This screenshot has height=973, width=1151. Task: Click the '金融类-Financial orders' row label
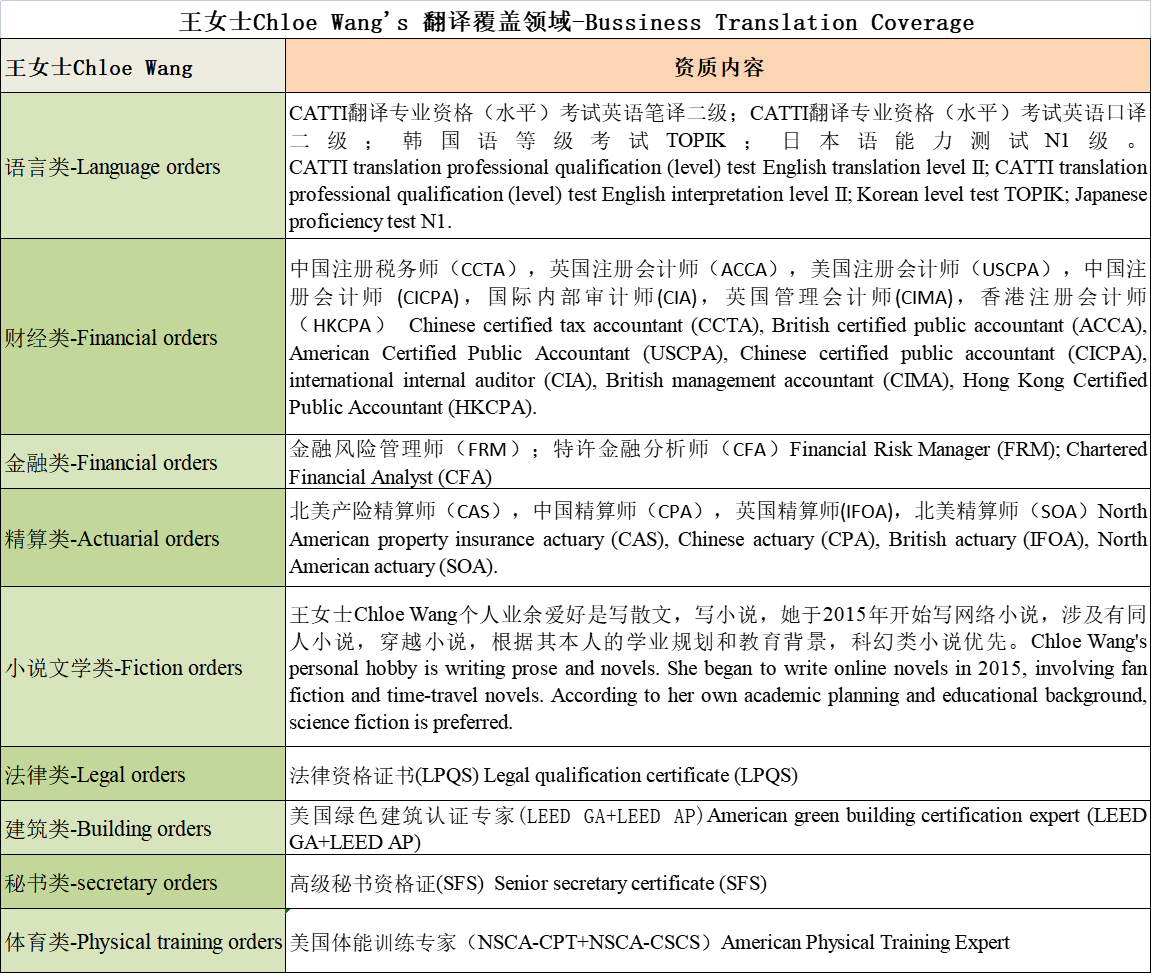tap(143, 462)
